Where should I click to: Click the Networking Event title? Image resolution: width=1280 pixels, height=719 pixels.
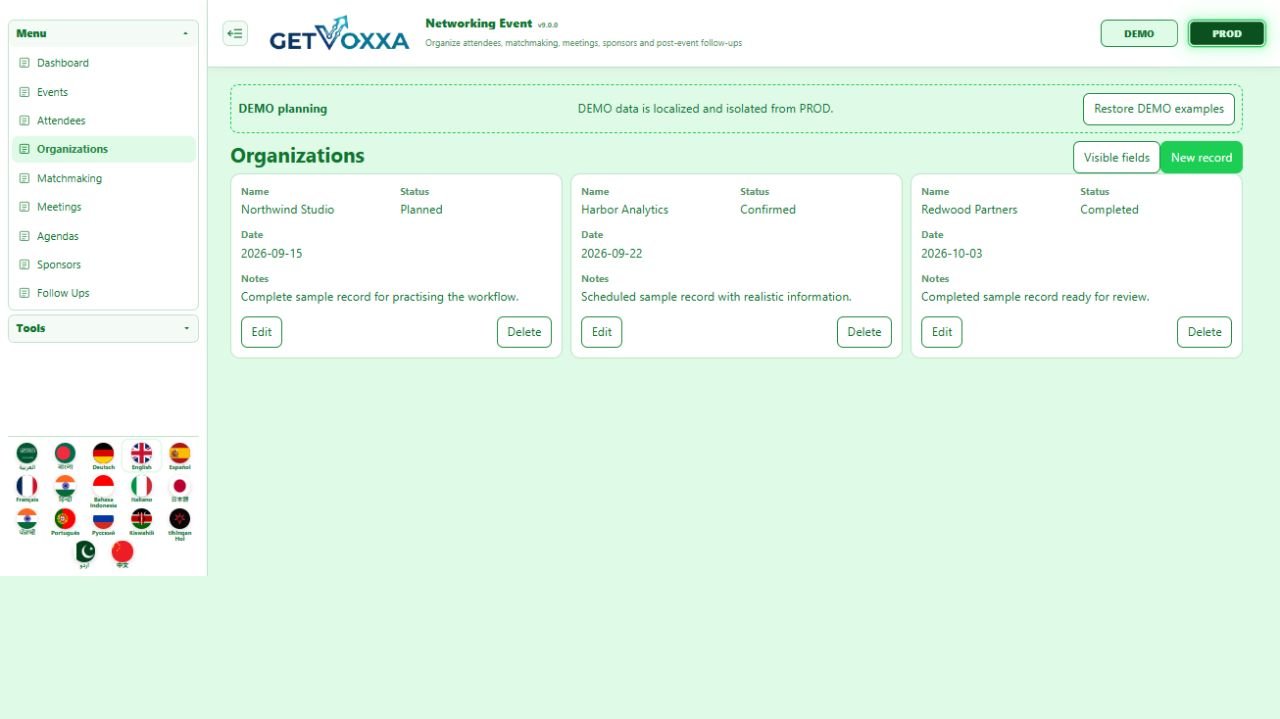click(478, 23)
